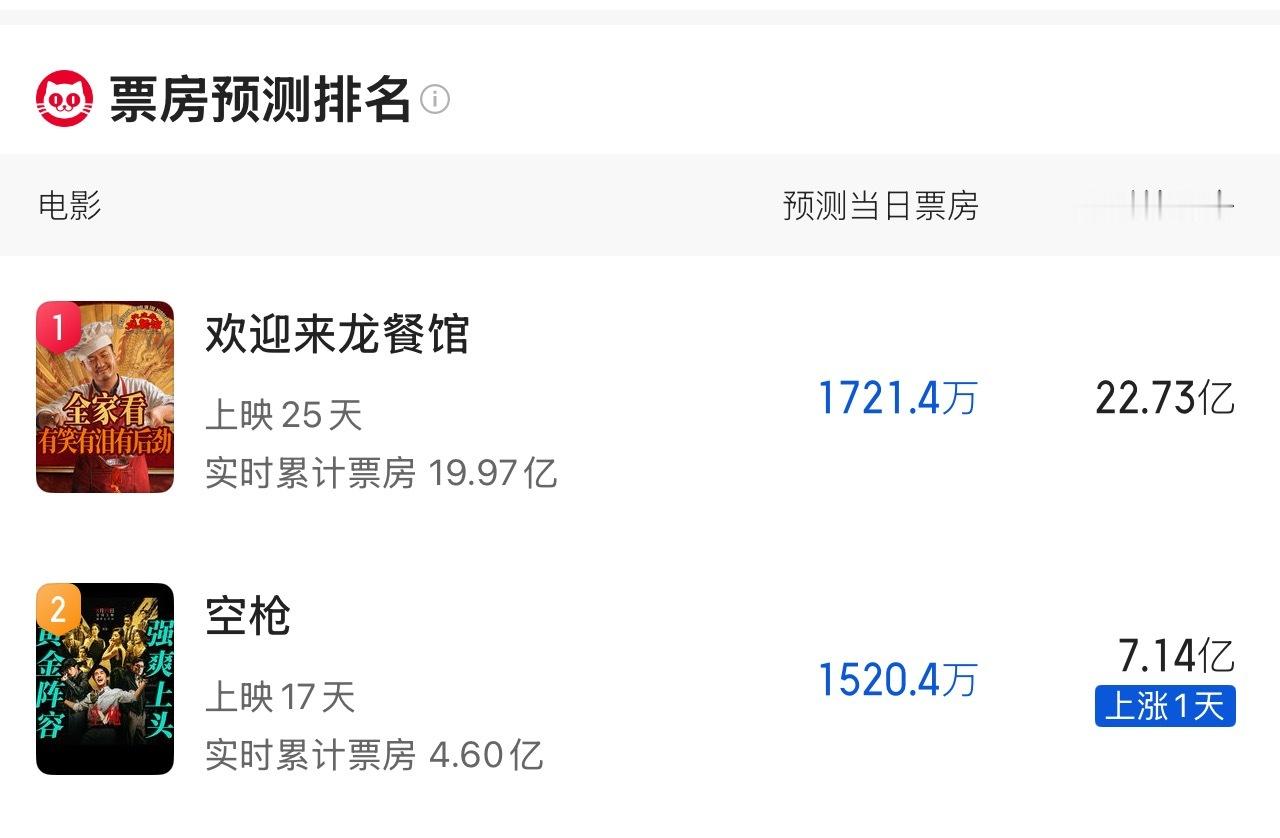The height and width of the screenshot is (838, 1280).
Task: Click the 上映 25 天 label
Action: tap(283, 415)
